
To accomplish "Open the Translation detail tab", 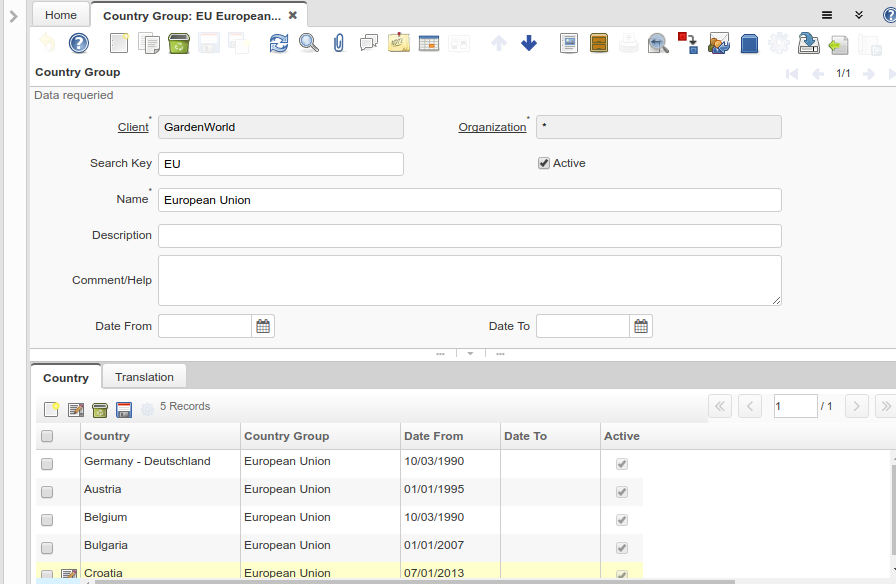I will click(x=144, y=377).
